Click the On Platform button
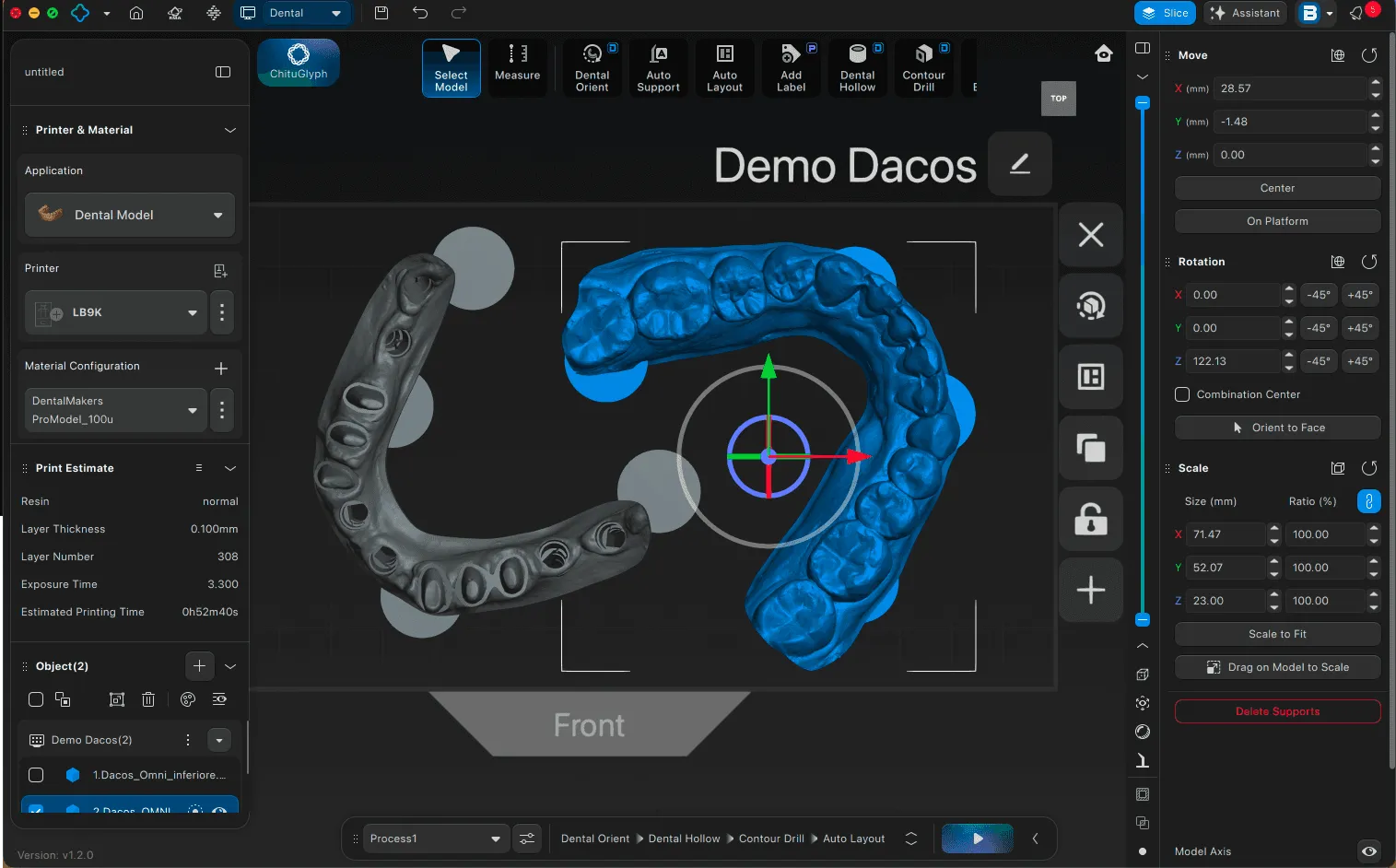Image resolution: width=1396 pixels, height=868 pixels. point(1277,221)
